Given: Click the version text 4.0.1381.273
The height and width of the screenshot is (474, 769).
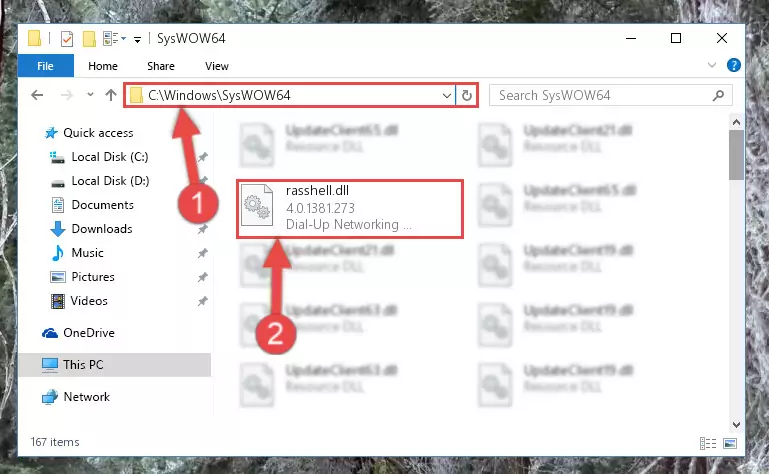Looking at the screenshot, I should tap(320, 208).
